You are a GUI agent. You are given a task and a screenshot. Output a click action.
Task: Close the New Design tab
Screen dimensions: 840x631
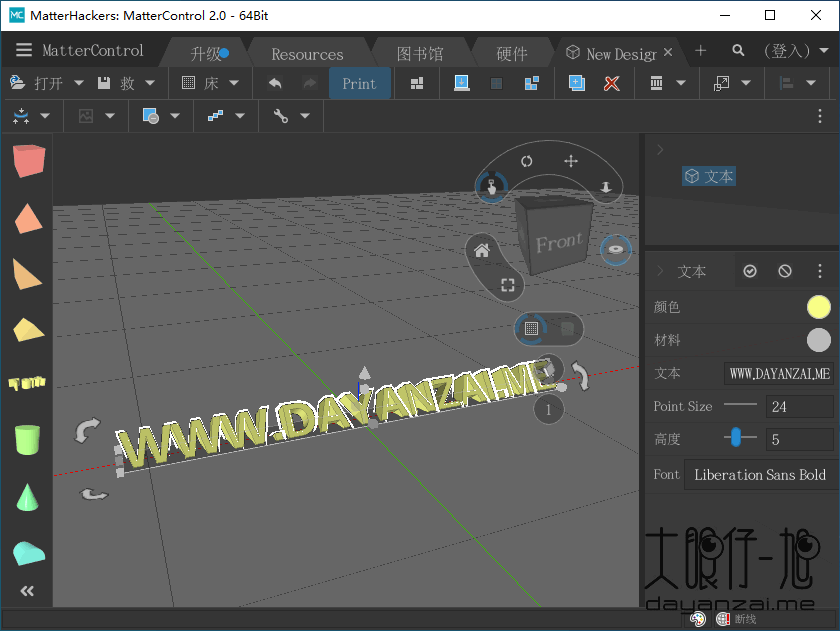(x=668, y=52)
